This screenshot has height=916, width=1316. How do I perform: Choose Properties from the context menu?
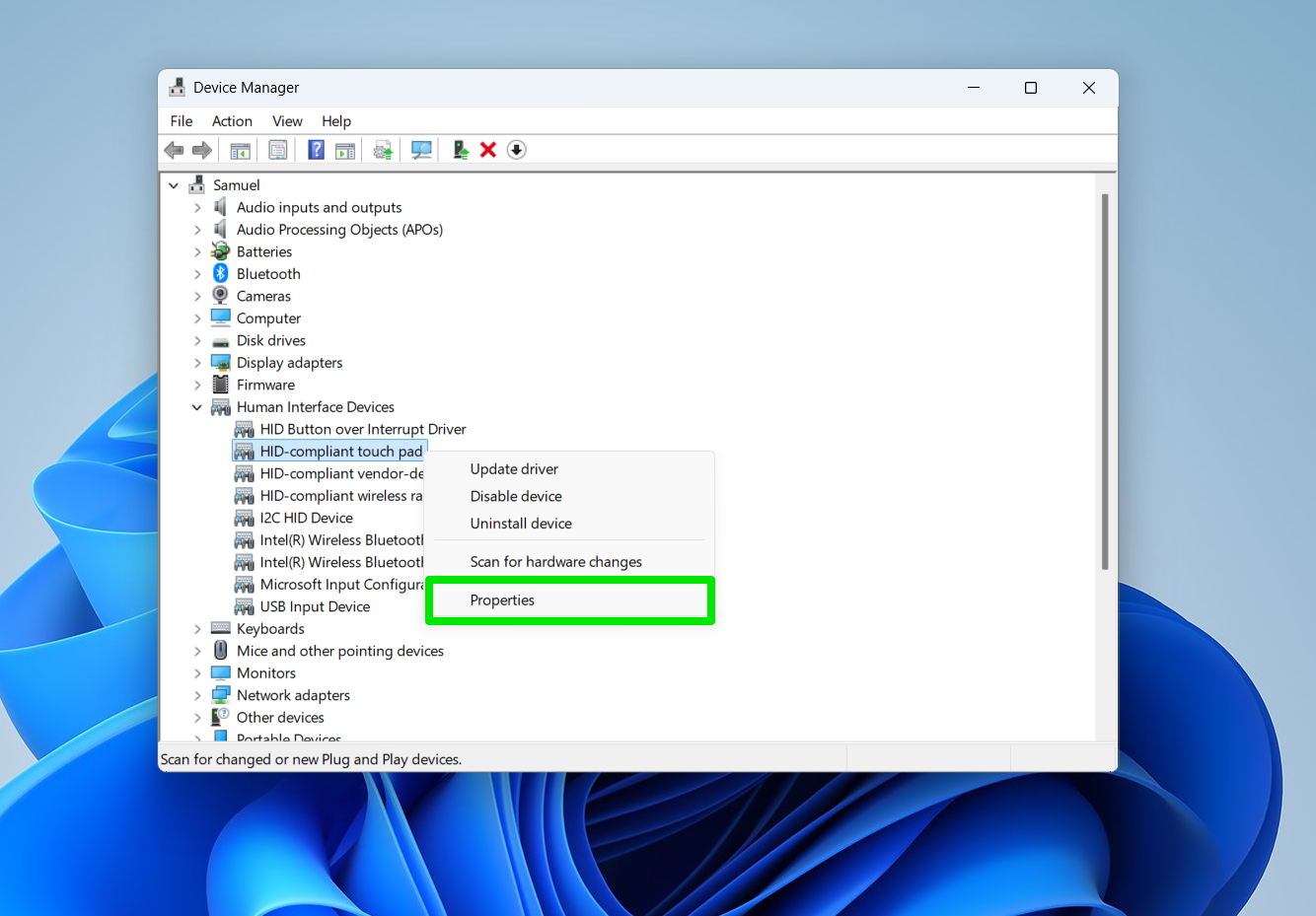click(502, 600)
